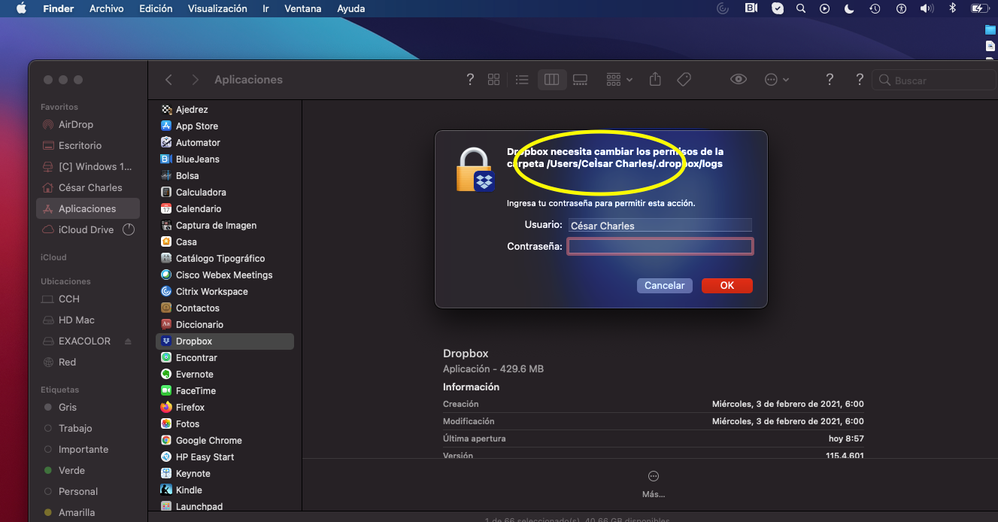Open the Archivo menu

(106, 8)
